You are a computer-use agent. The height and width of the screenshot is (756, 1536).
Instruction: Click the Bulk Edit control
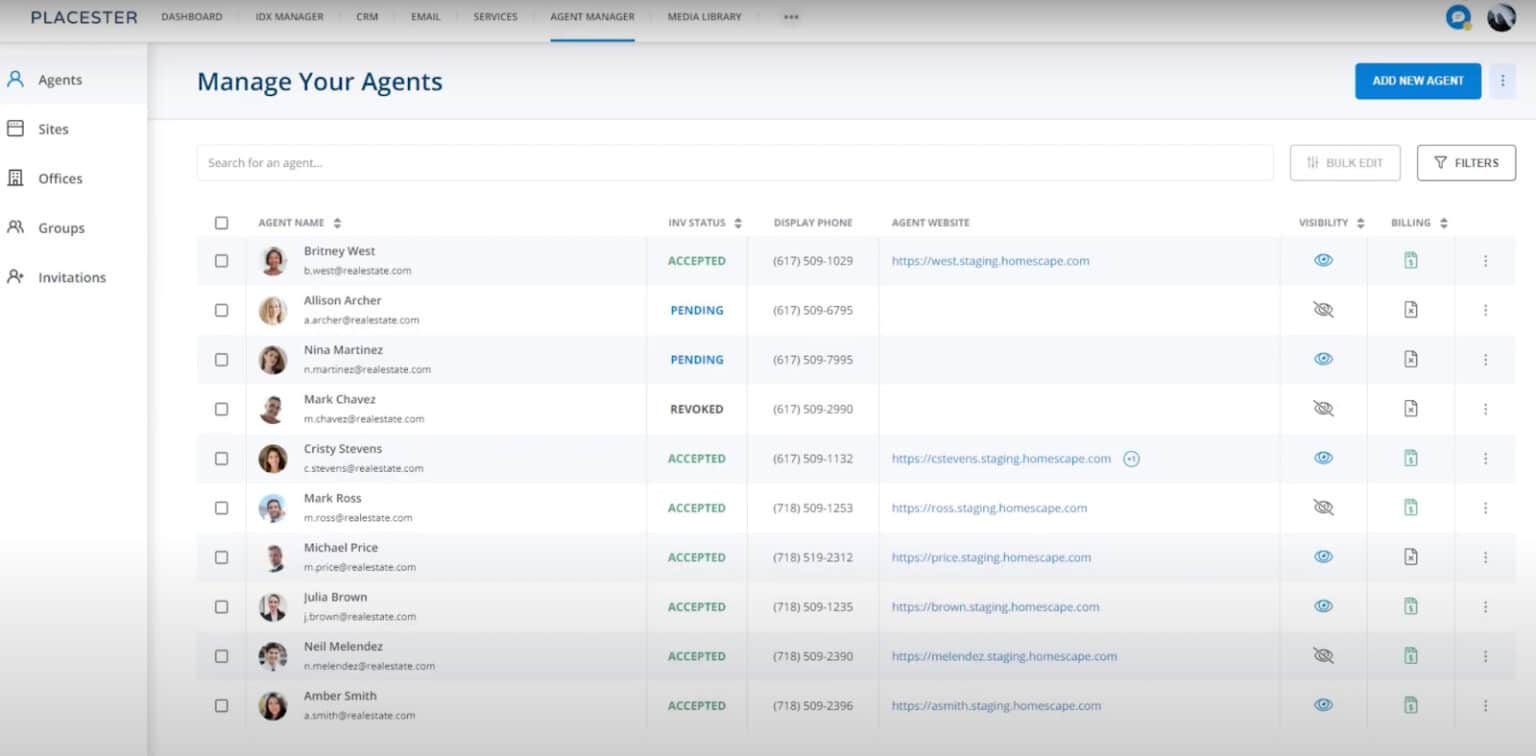point(1344,162)
